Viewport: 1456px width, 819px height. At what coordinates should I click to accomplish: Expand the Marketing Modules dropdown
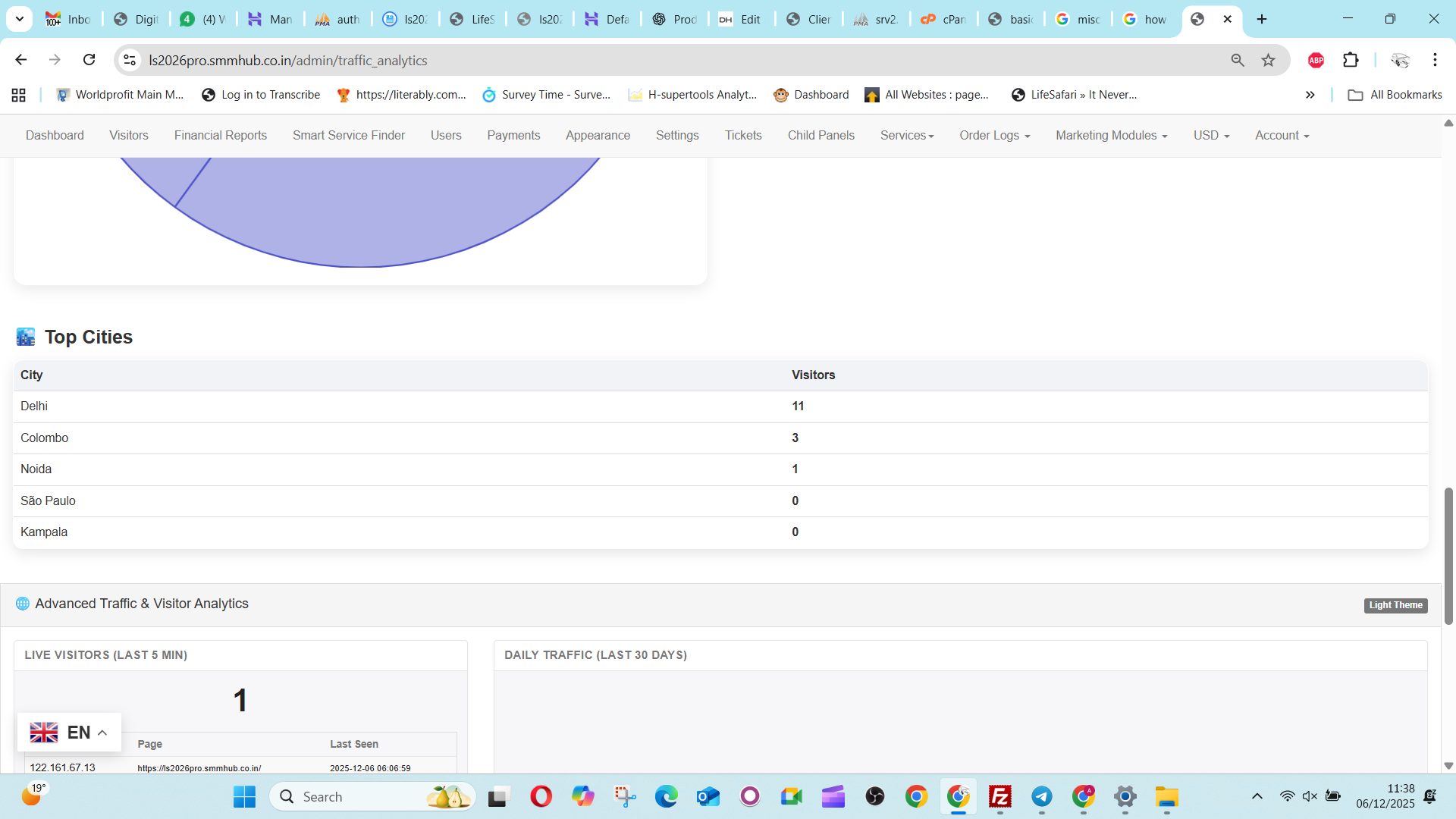click(x=1111, y=135)
